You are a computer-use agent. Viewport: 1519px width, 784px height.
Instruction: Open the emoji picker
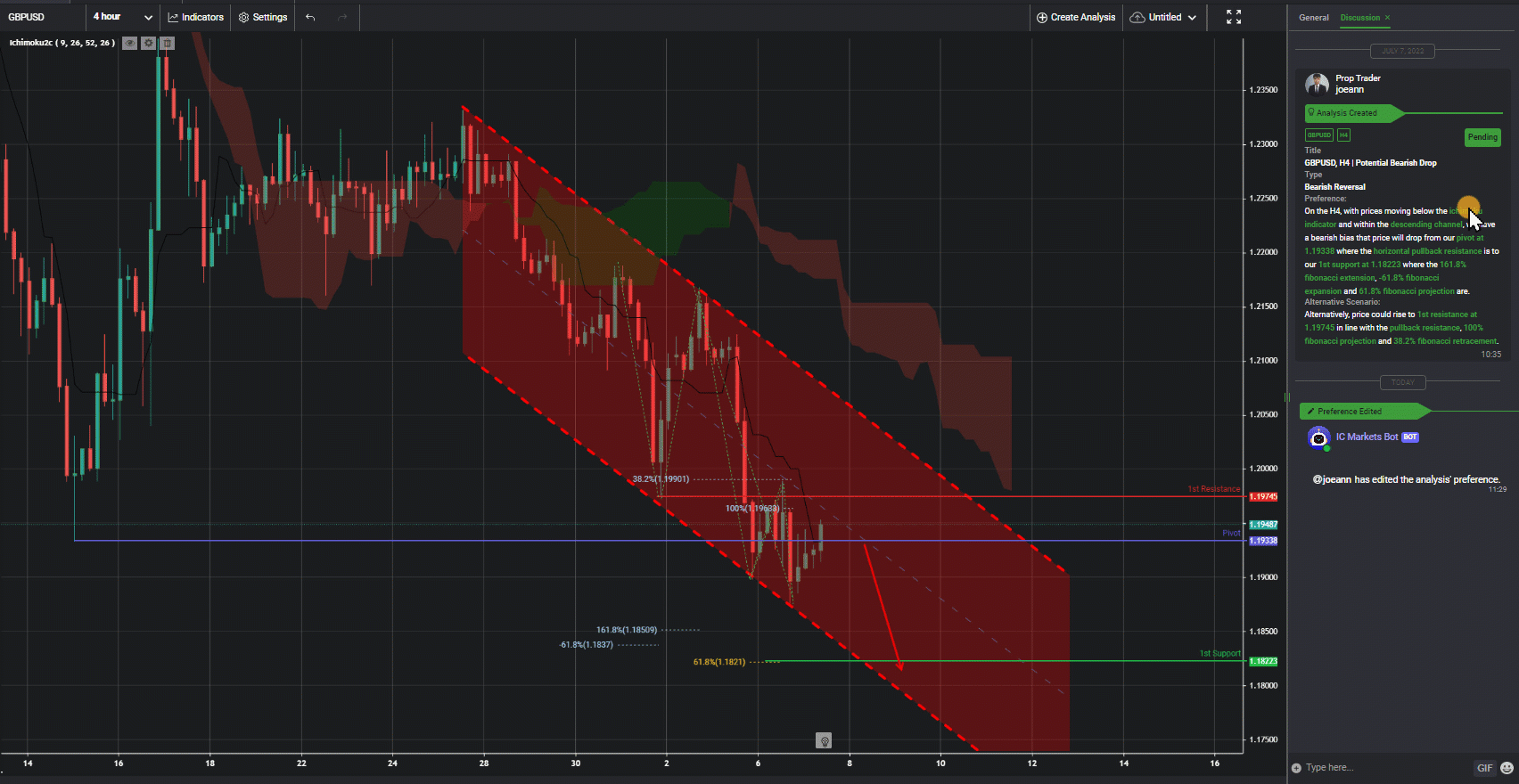coord(1507,768)
